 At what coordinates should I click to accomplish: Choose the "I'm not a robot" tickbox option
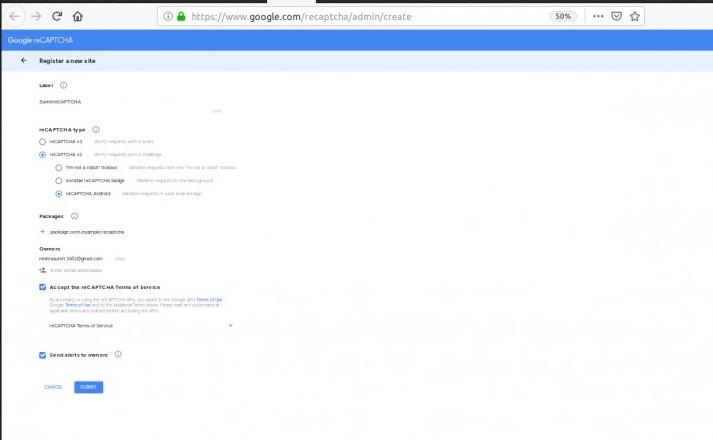(59, 168)
